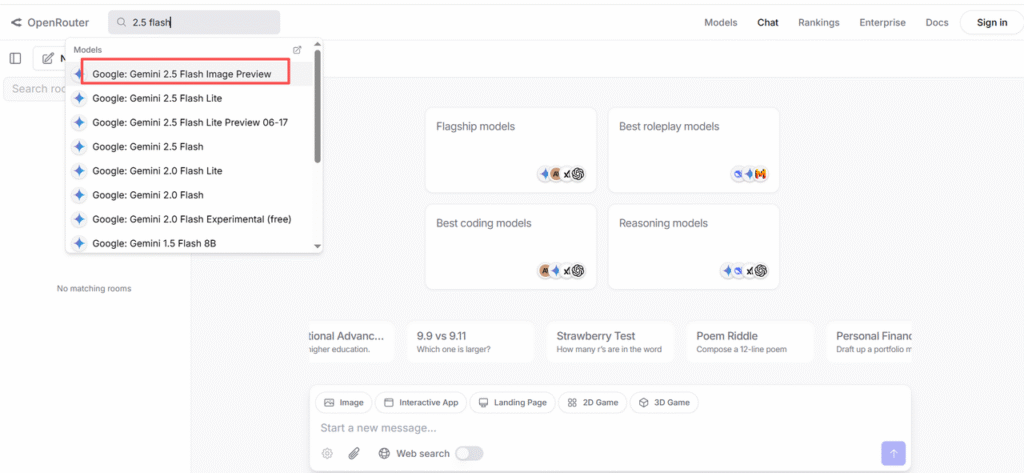Open the Flagship models card

[511, 150]
